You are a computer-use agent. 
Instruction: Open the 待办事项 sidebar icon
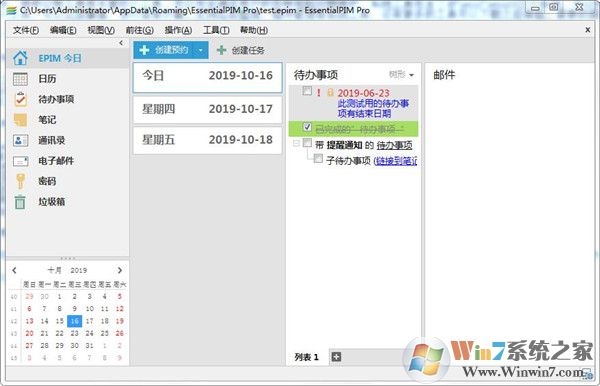click(x=20, y=99)
